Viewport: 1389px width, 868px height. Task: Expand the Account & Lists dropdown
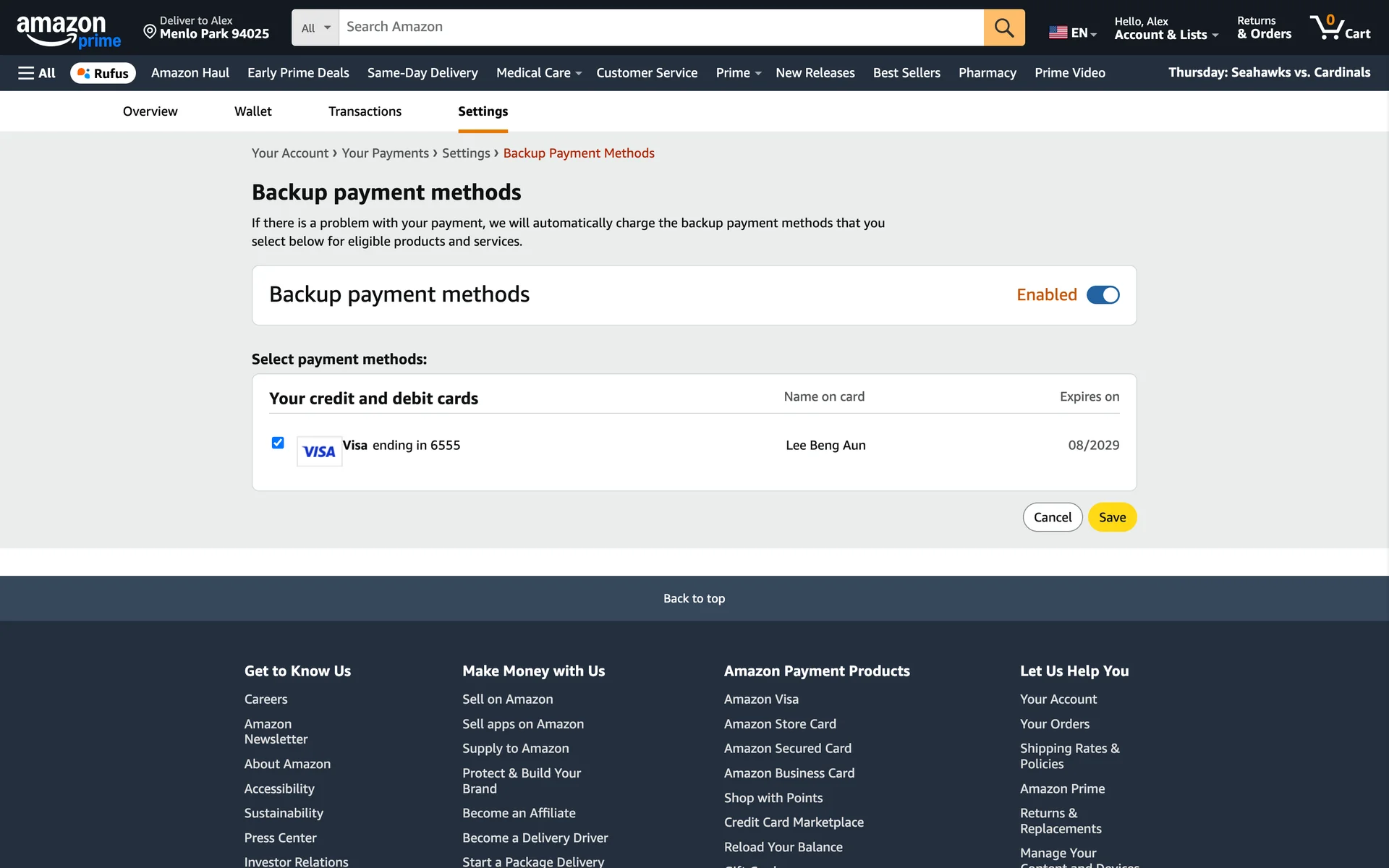(x=1165, y=34)
